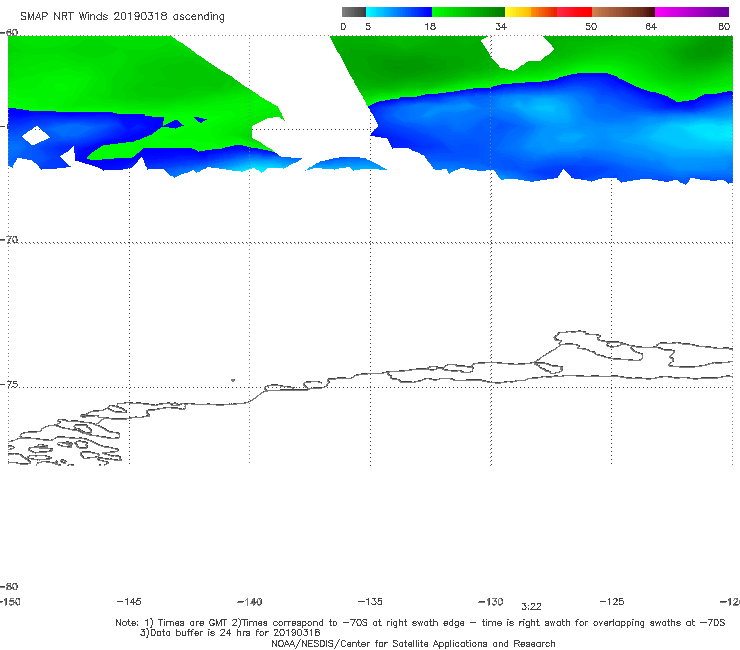Viewport: 740px width, 650px height.
Task: Click the color bar label '18'
Action: (x=430, y=26)
